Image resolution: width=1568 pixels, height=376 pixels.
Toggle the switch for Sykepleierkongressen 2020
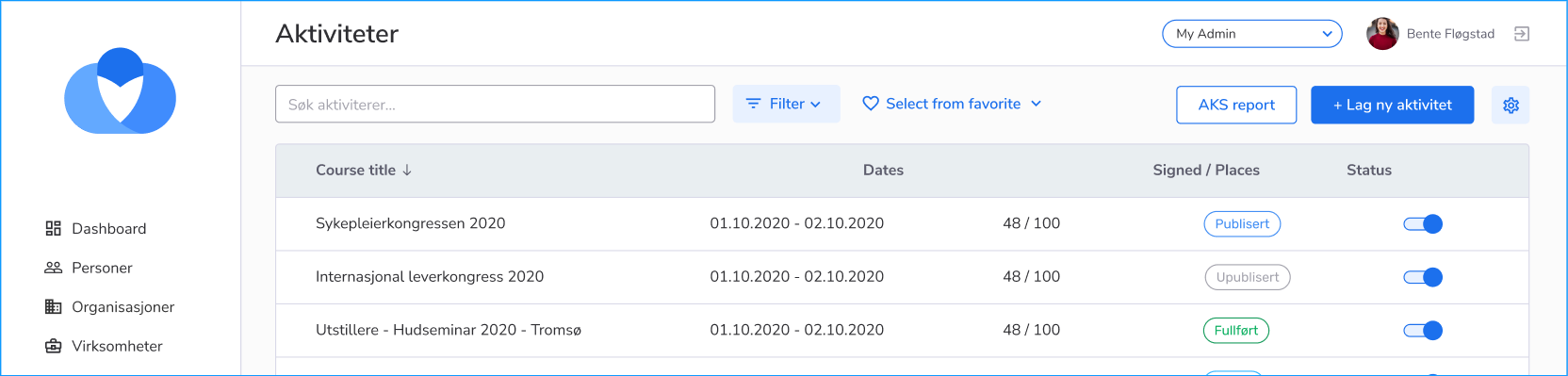point(1423,223)
